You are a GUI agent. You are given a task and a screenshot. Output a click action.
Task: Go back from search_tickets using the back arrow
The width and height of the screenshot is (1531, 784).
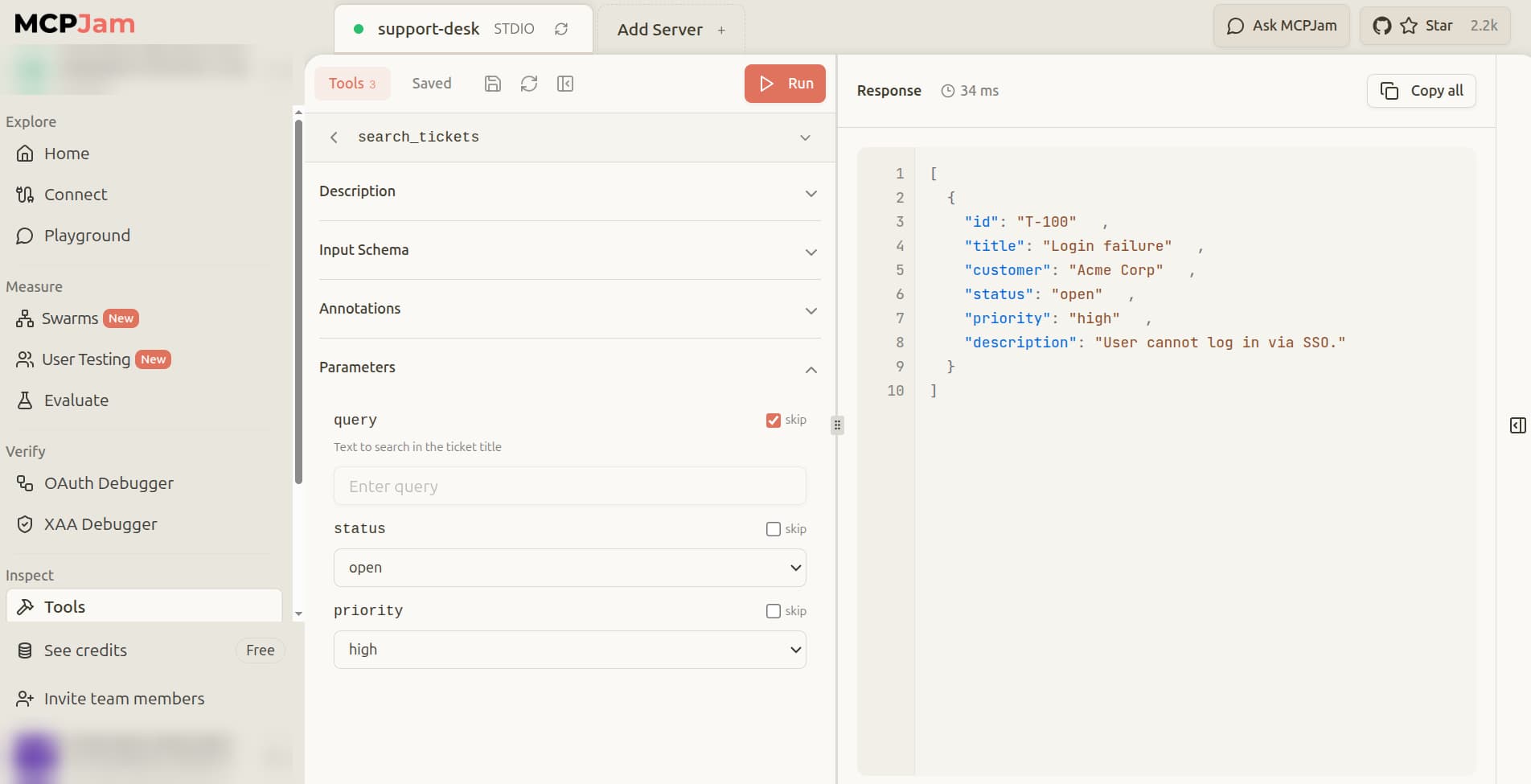coord(334,138)
